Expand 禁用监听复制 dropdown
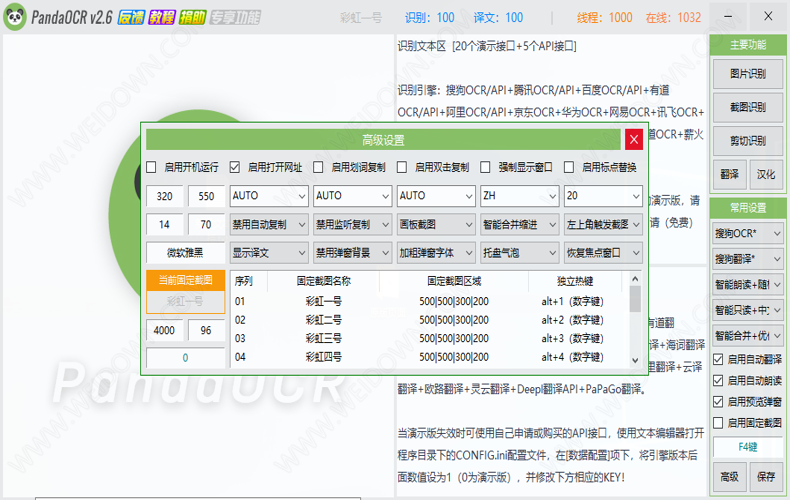 353,224
